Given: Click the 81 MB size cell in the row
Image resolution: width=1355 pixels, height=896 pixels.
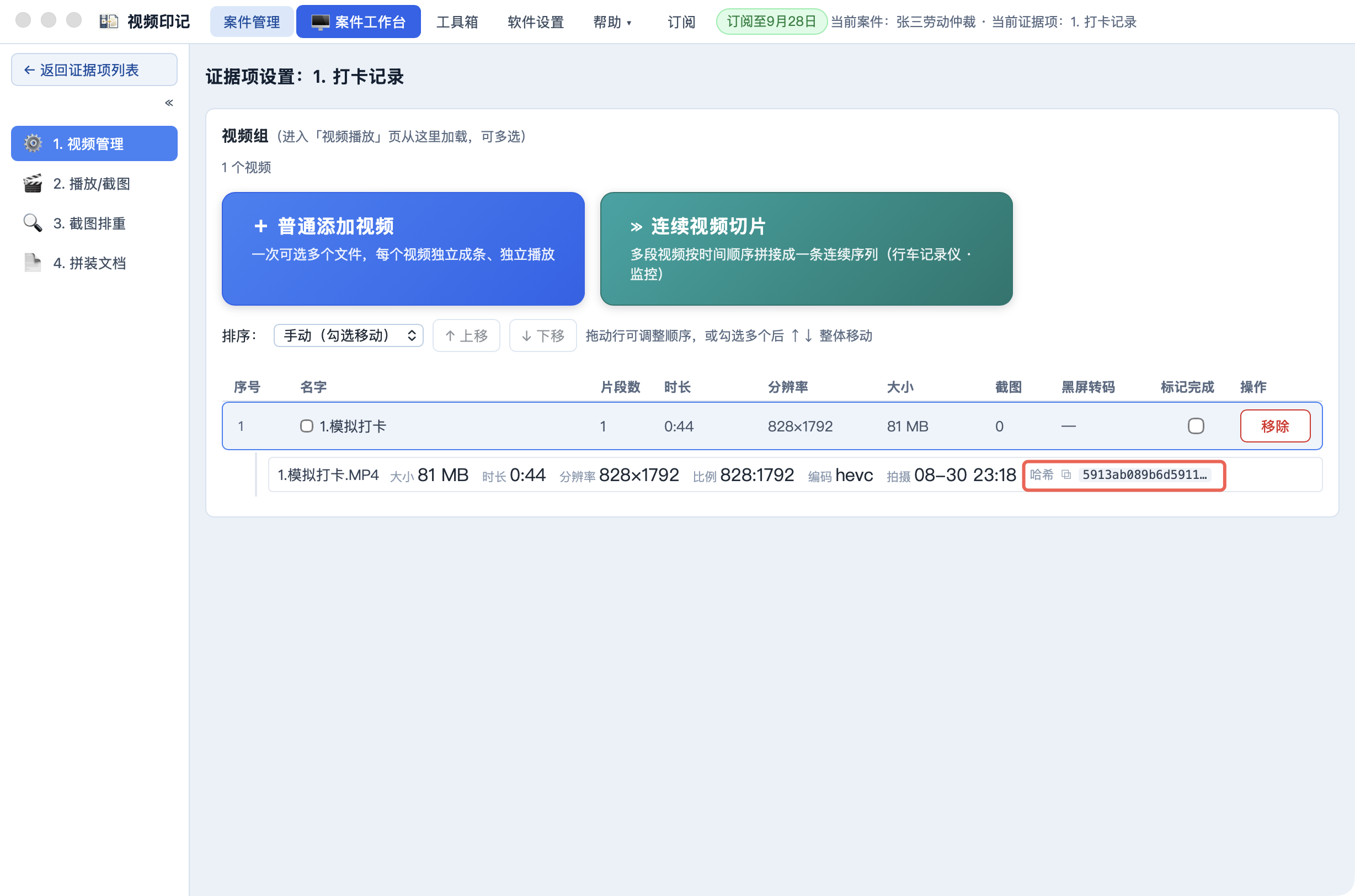Looking at the screenshot, I should coord(907,426).
